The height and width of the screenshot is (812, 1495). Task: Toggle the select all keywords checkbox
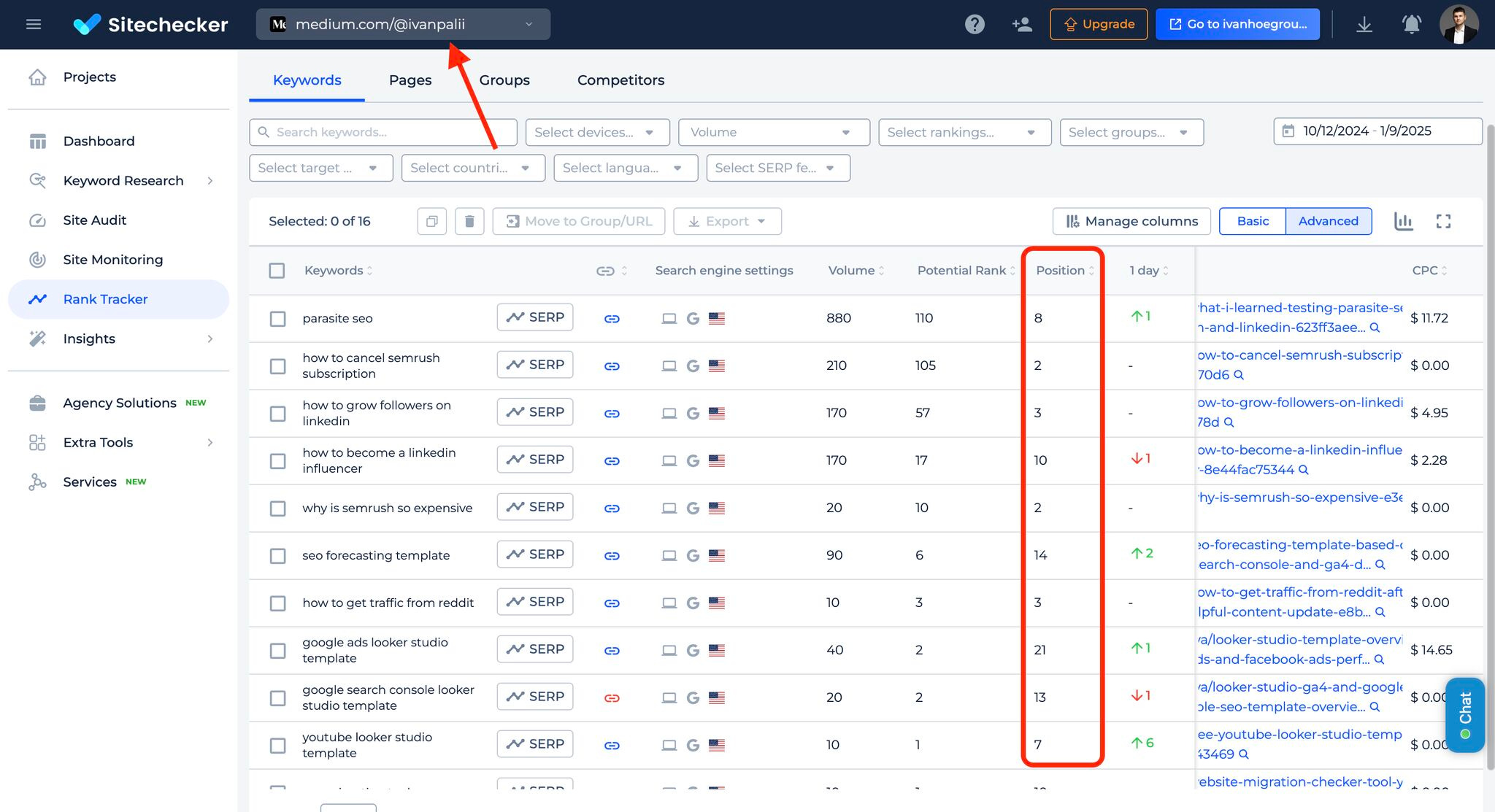point(277,271)
